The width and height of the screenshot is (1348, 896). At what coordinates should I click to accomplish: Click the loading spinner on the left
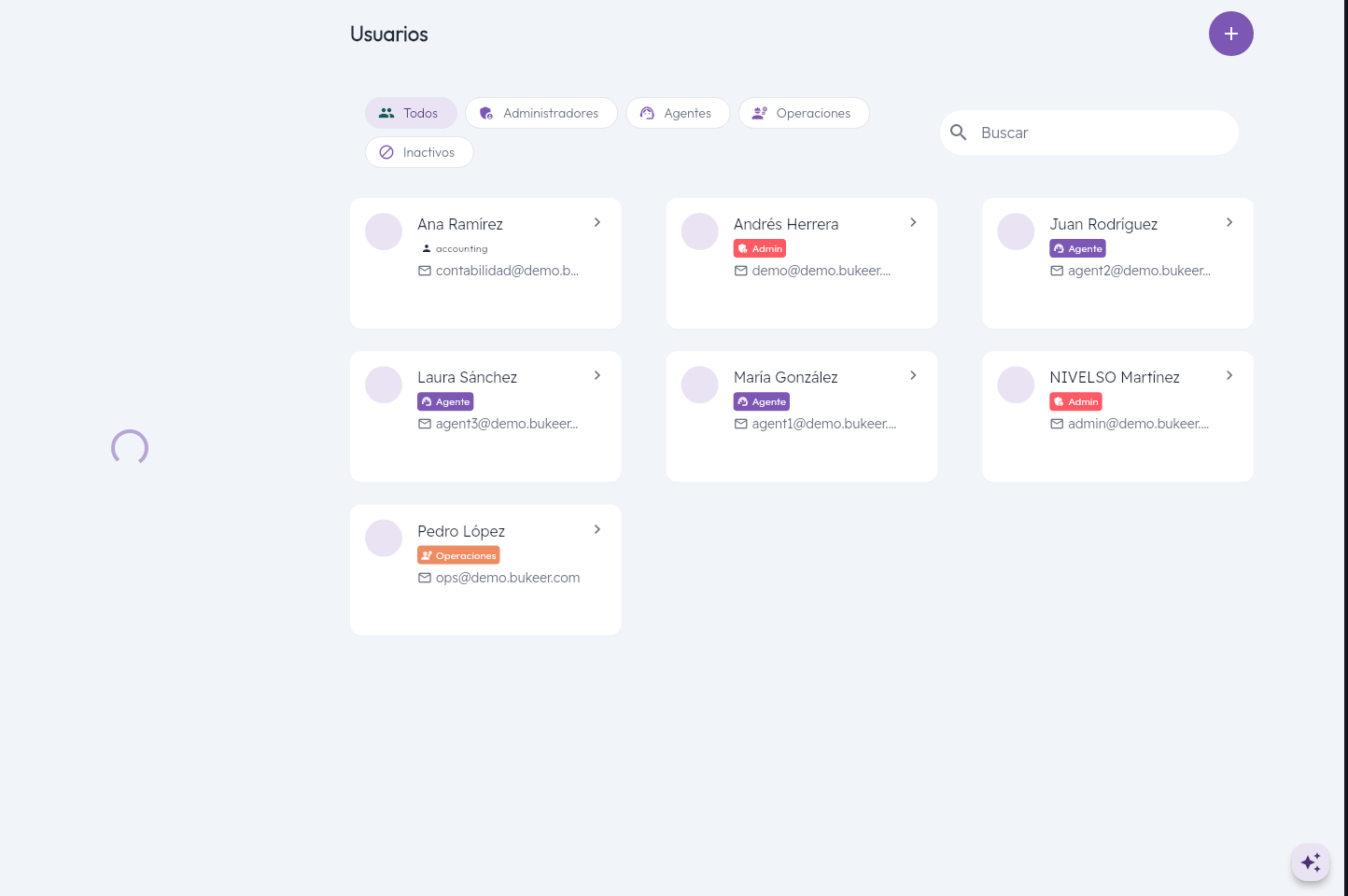coord(129,447)
